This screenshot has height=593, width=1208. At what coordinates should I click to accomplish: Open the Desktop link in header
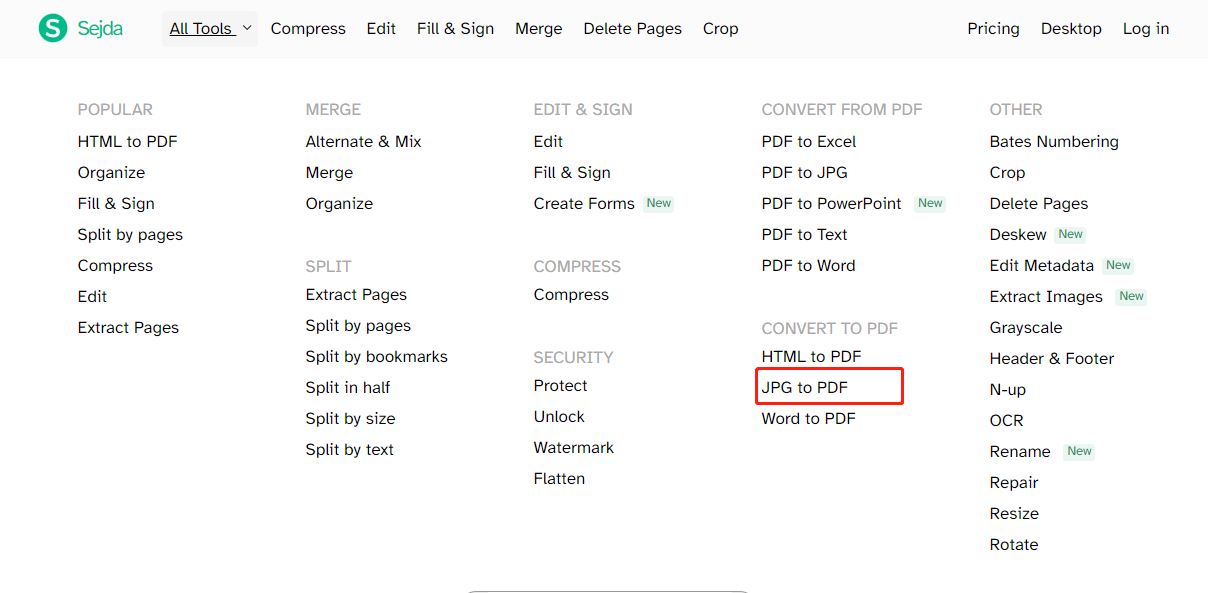pyautogui.click(x=1071, y=29)
